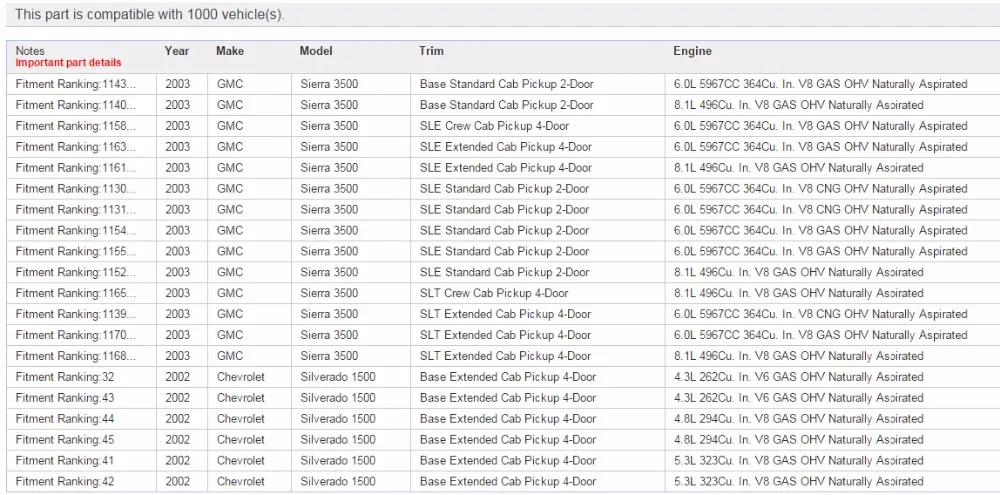The image size is (1000, 495).
Task: Click the Sierra 3500 cell in ranking 1154 row
Action: click(x=351, y=230)
